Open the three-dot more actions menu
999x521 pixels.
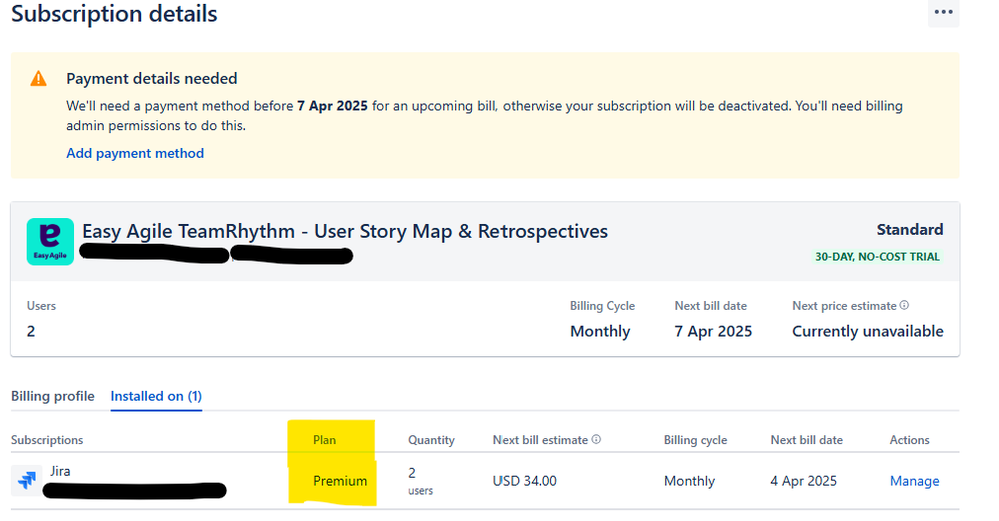[x=943, y=12]
